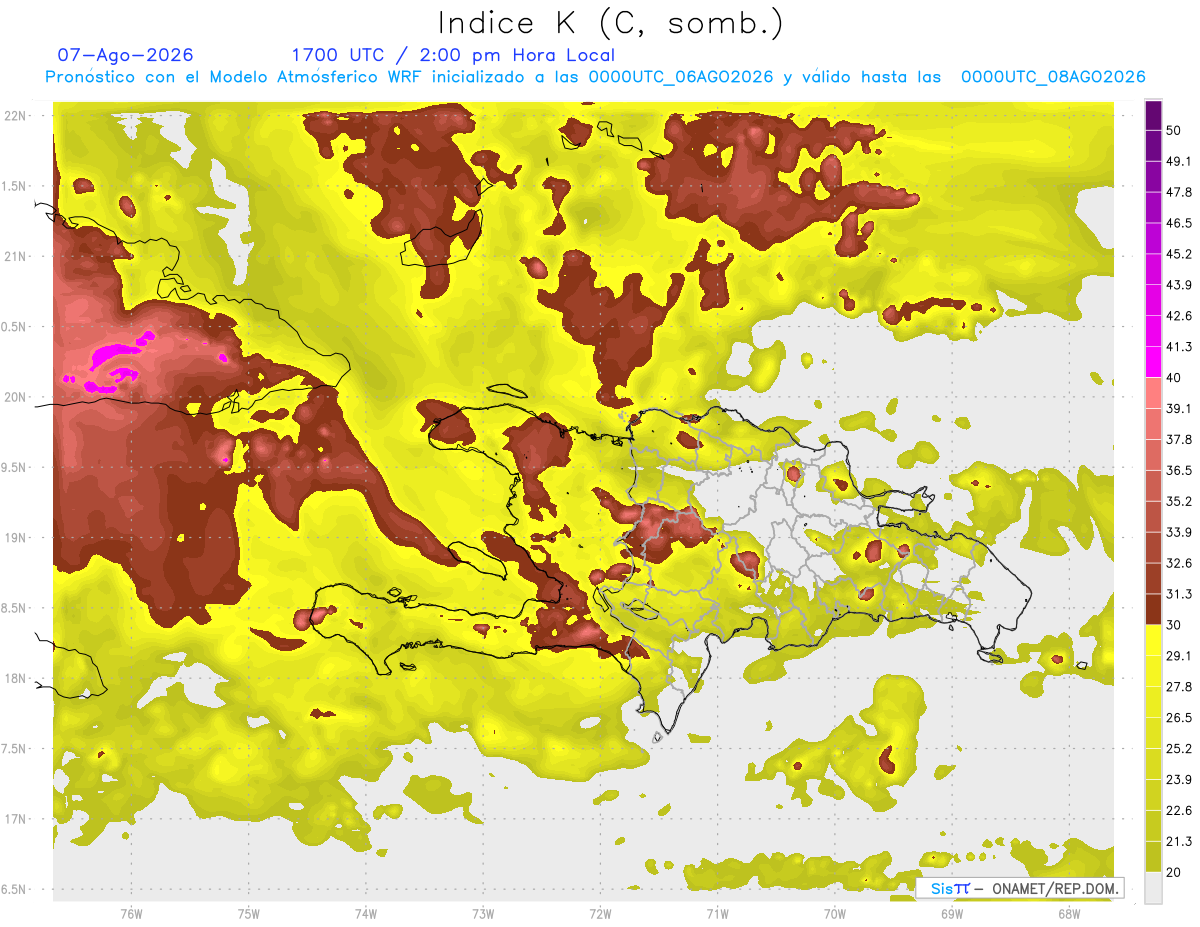Image resolution: width=1200 pixels, height=927 pixels.
Task: Click the '70W' longitude label
Action: pyautogui.click(x=834, y=913)
